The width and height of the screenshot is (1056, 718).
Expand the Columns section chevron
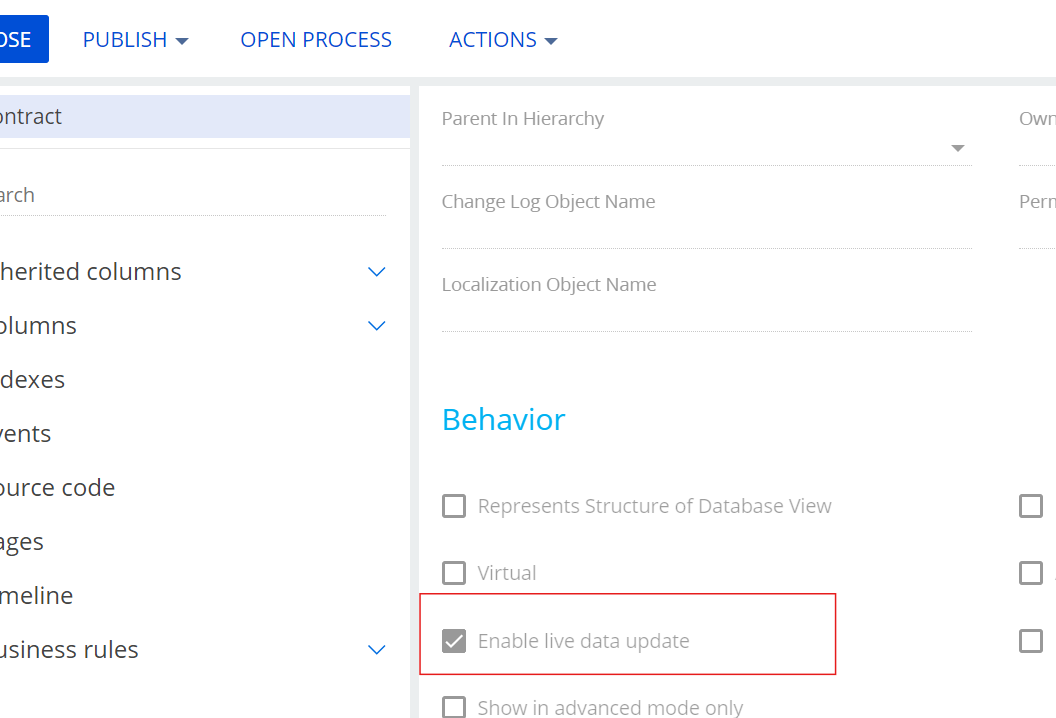point(377,326)
